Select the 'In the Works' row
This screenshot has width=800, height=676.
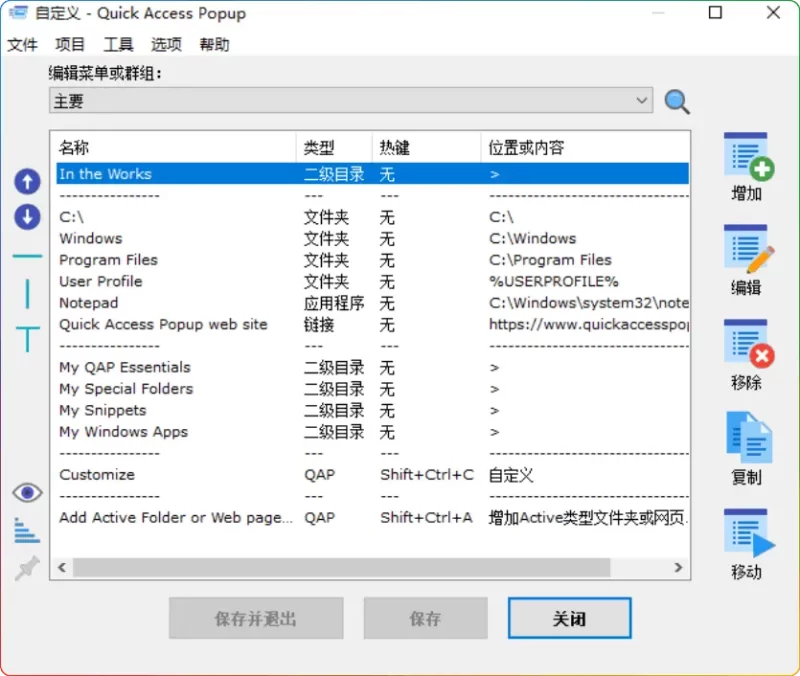372,174
